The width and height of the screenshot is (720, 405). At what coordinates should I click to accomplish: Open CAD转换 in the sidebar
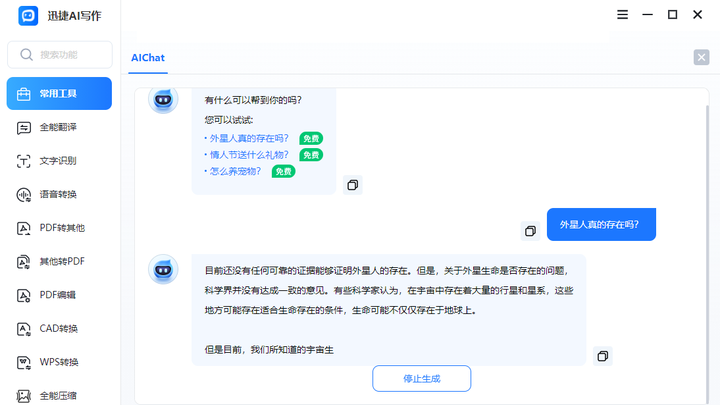[x=59, y=328]
